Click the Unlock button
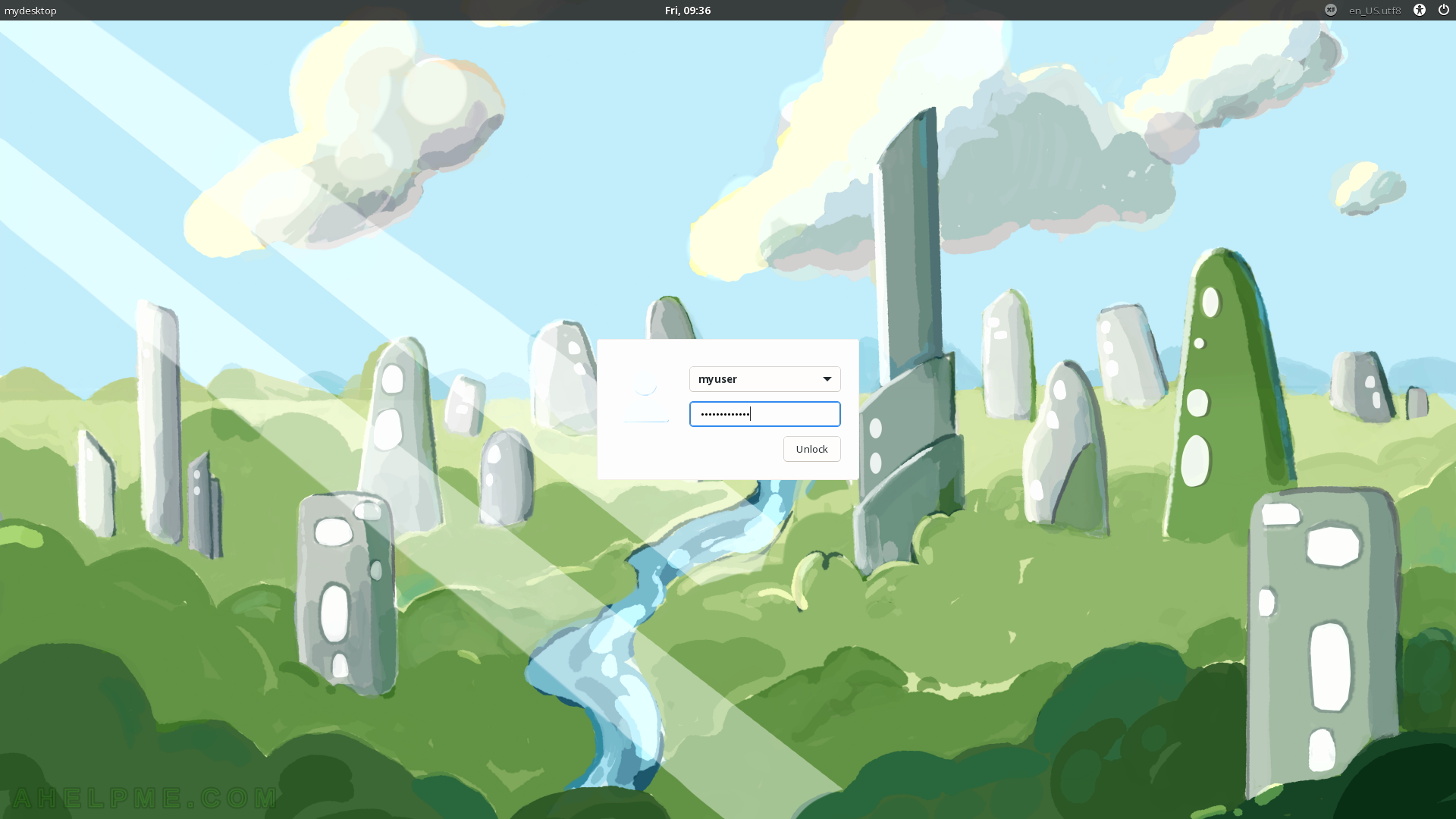 coord(811,449)
